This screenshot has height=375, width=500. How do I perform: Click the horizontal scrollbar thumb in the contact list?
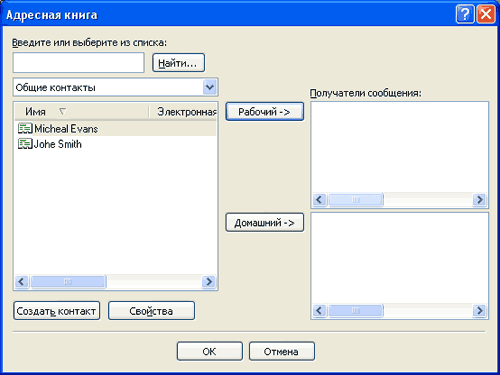pyautogui.click(x=68, y=282)
